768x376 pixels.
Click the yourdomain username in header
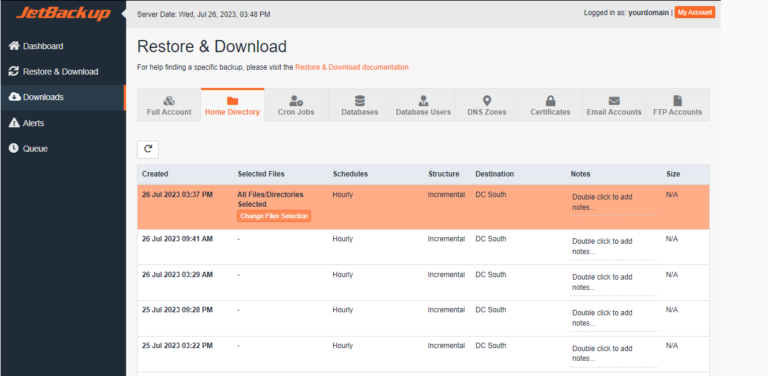pos(648,13)
